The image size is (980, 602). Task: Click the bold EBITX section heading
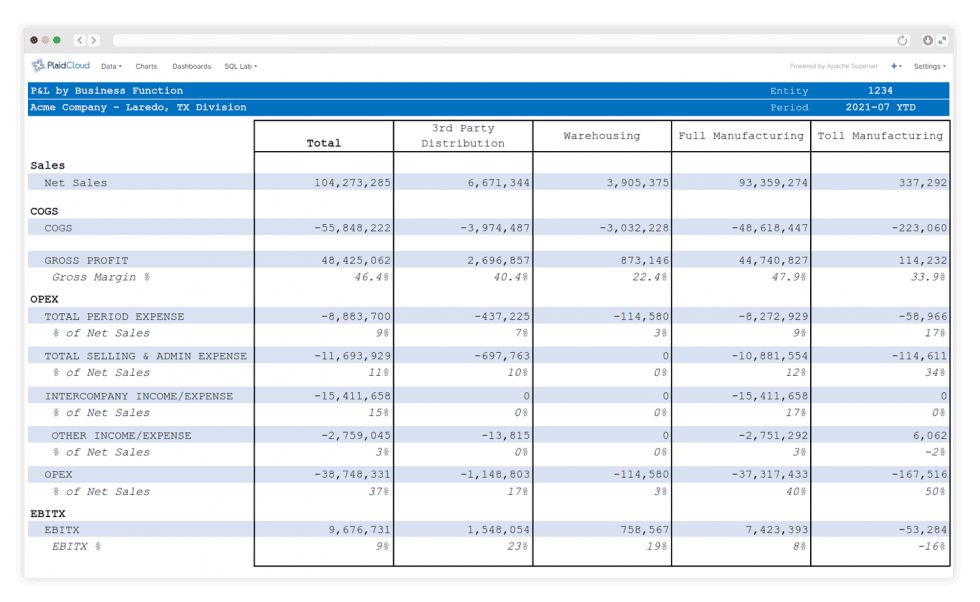[x=48, y=514]
